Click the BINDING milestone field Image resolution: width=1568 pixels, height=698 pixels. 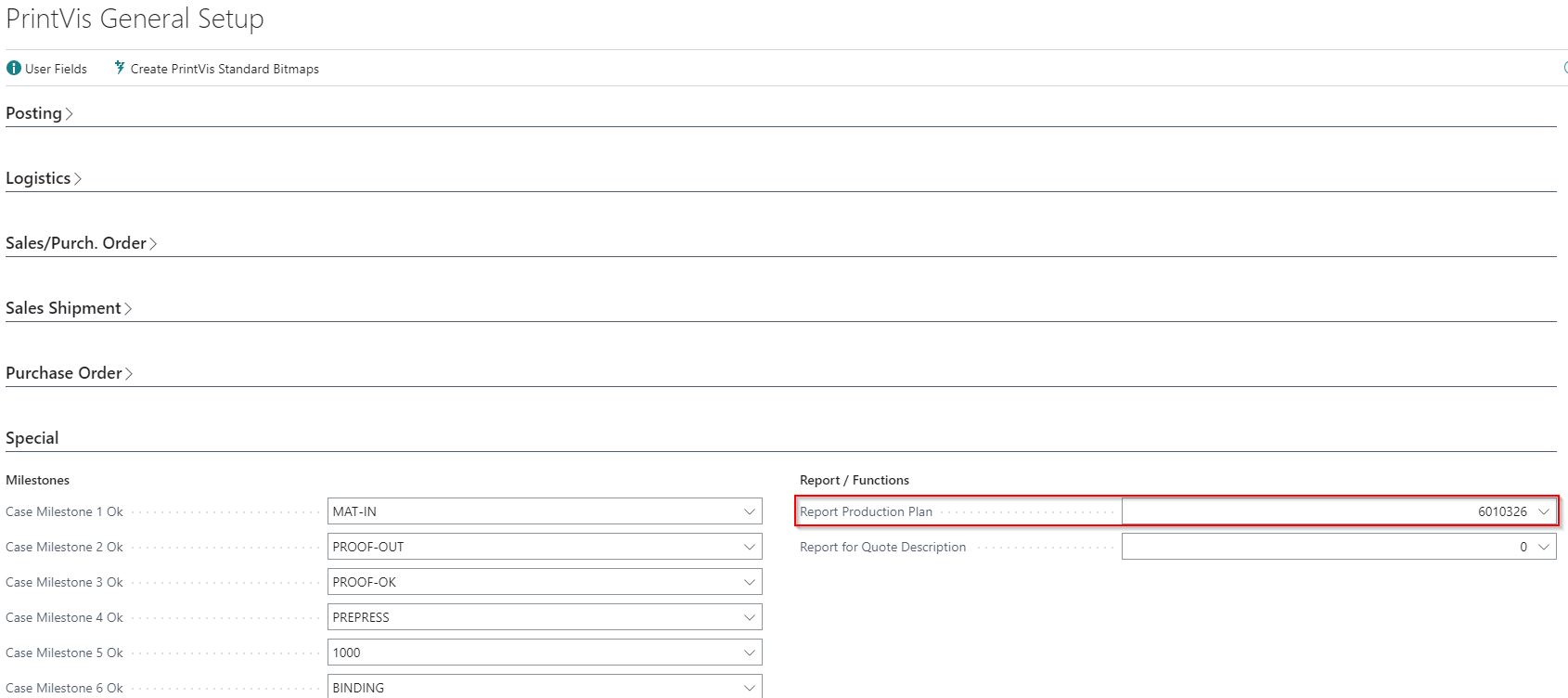pos(545,687)
